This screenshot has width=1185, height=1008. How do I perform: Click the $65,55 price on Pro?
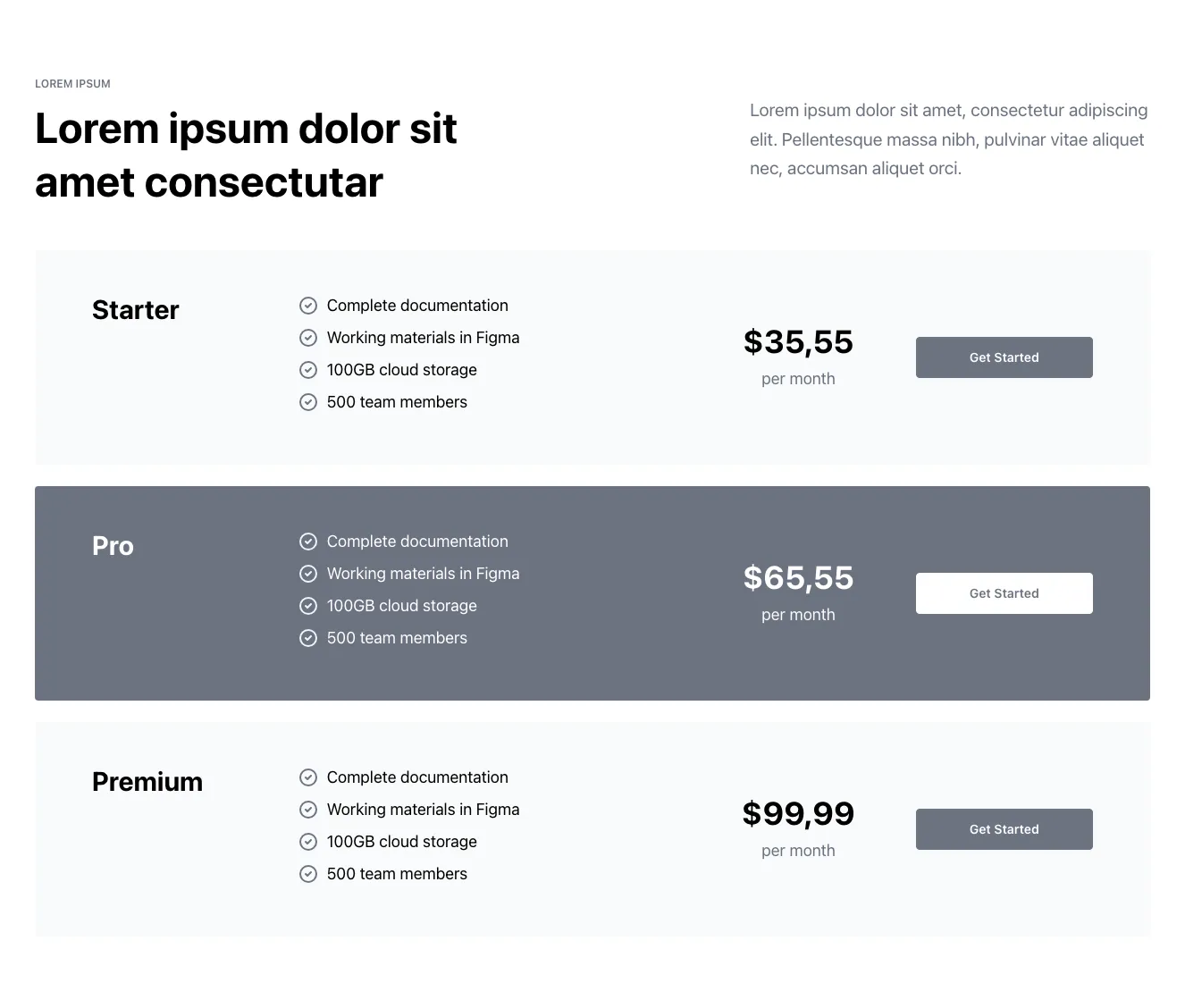[798, 578]
